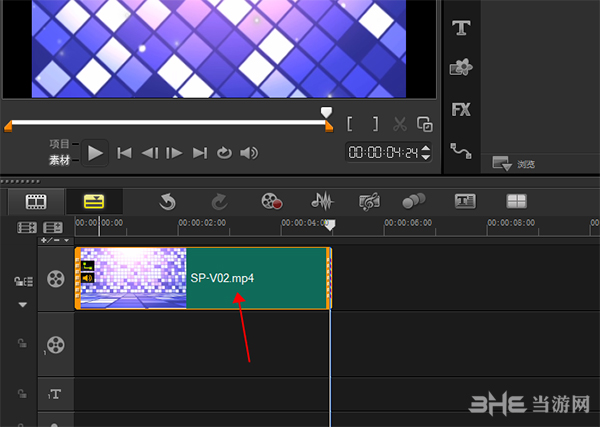Decrease the timecode value
Image resolution: width=600 pixels, height=427 pixels.
(x=426, y=157)
